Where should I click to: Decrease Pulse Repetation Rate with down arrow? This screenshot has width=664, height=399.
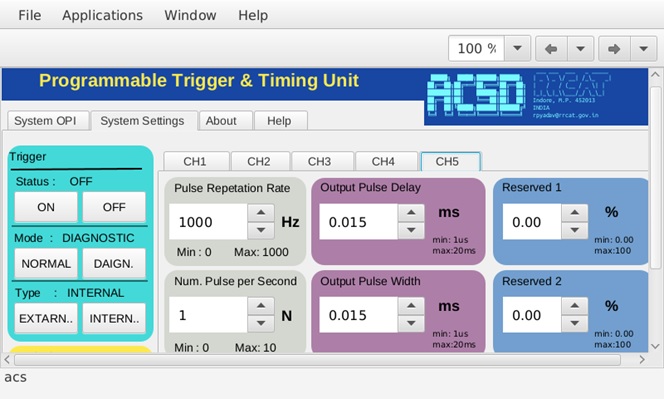(x=261, y=230)
